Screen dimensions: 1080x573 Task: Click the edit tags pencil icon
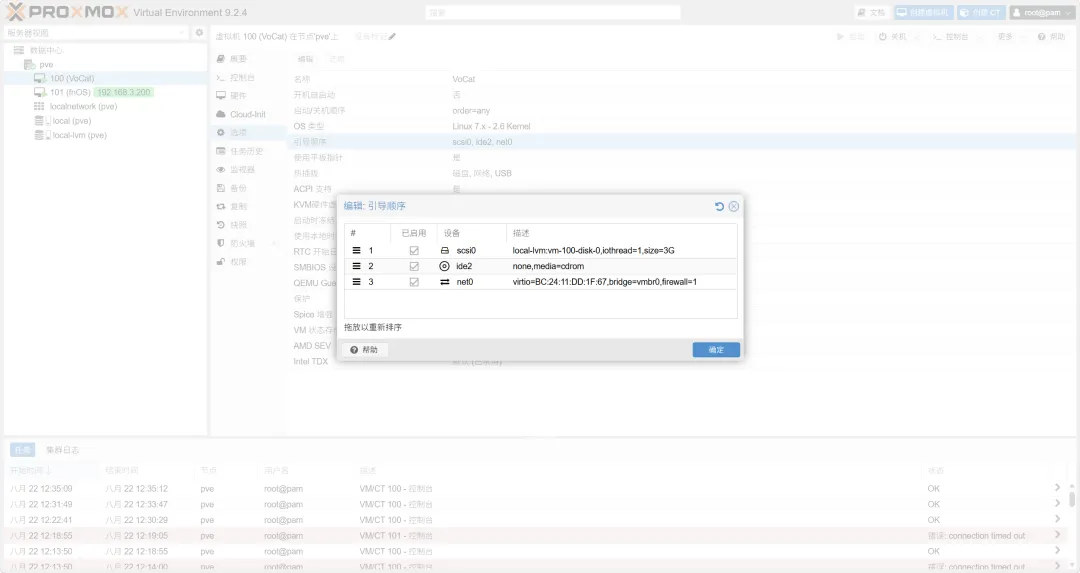coord(392,37)
